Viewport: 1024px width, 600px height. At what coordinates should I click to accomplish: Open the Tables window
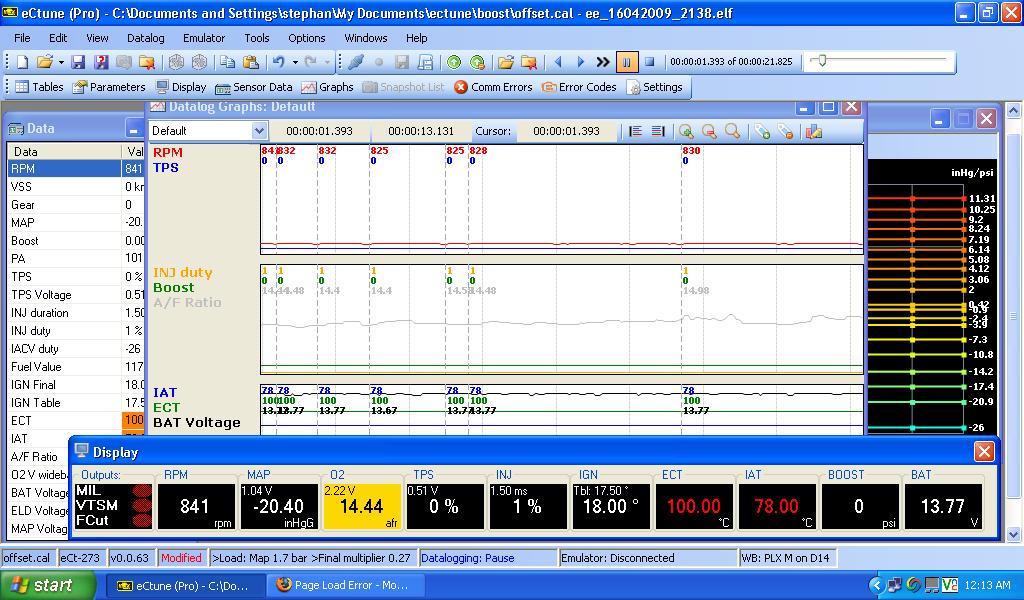39,87
